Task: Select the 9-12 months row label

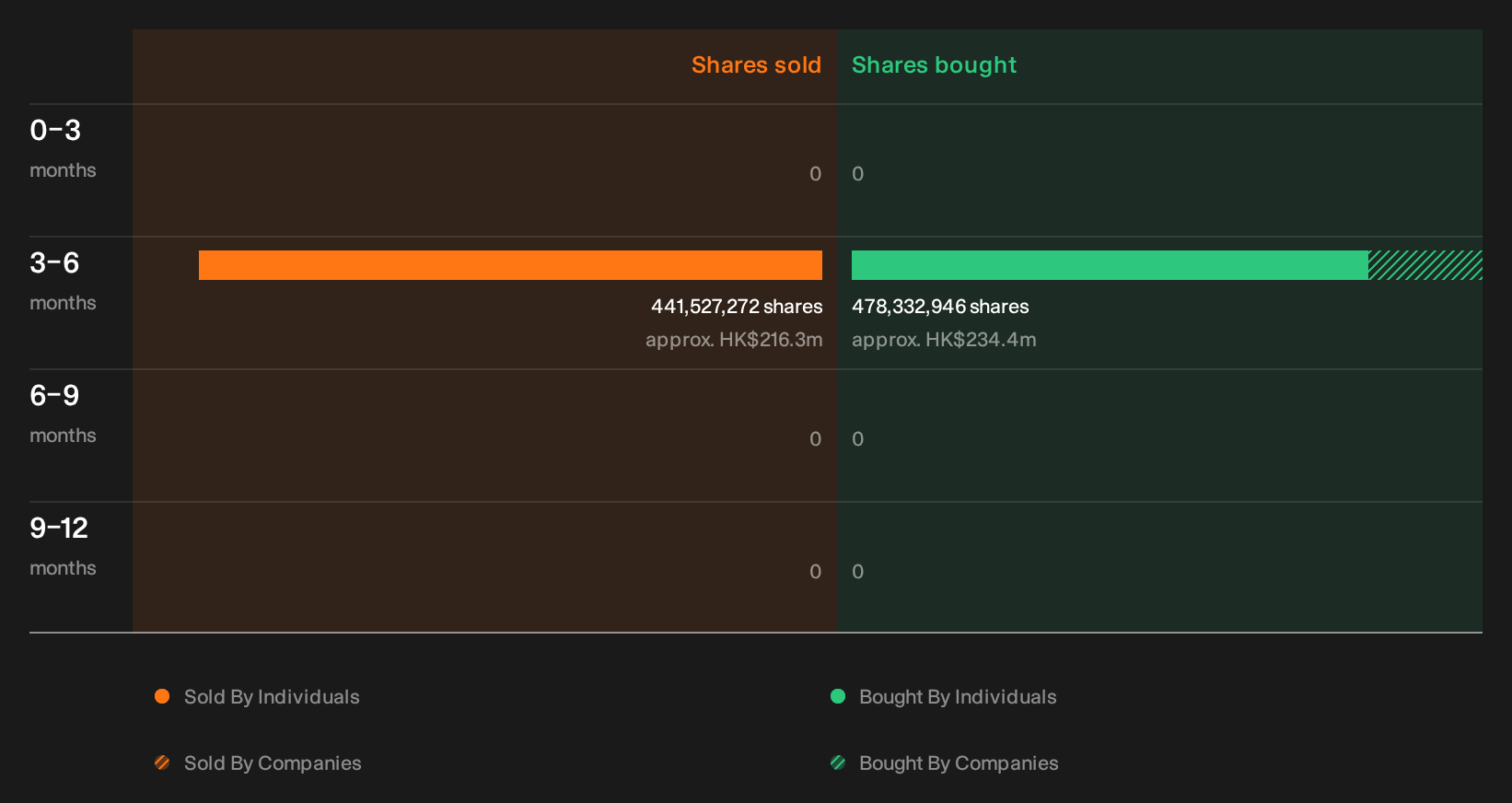Action: 63,546
